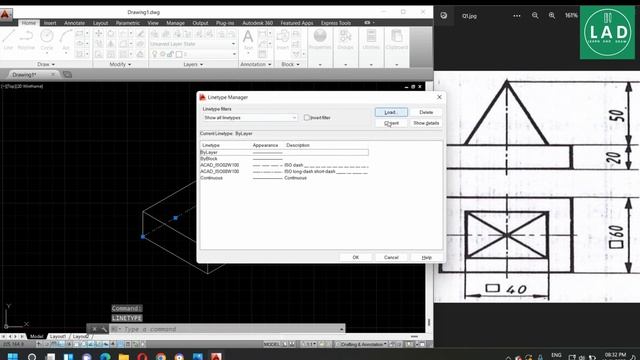Screen dimensions: 640x360
Task: Switch to the Parametric ribbon tab
Action: click(127, 23)
